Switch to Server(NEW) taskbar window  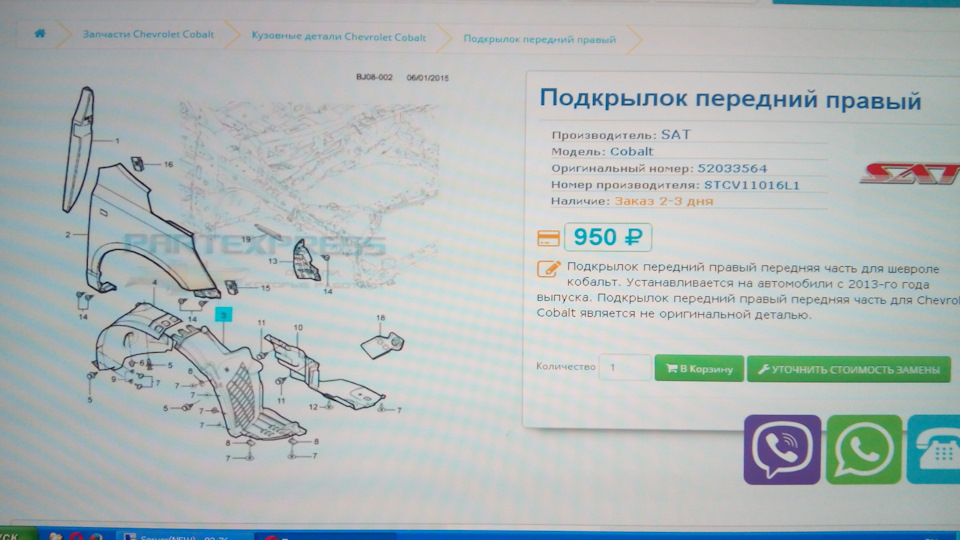pos(184,536)
